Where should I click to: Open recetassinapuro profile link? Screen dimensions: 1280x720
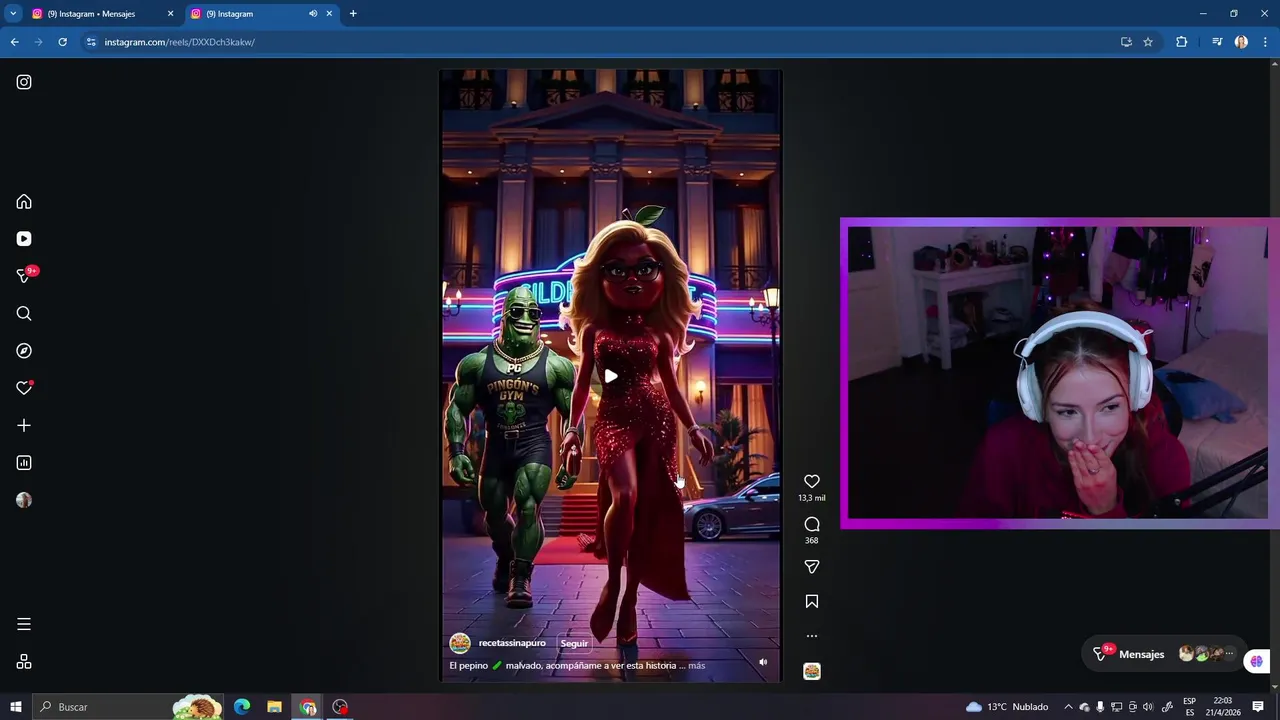click(512, 643)
